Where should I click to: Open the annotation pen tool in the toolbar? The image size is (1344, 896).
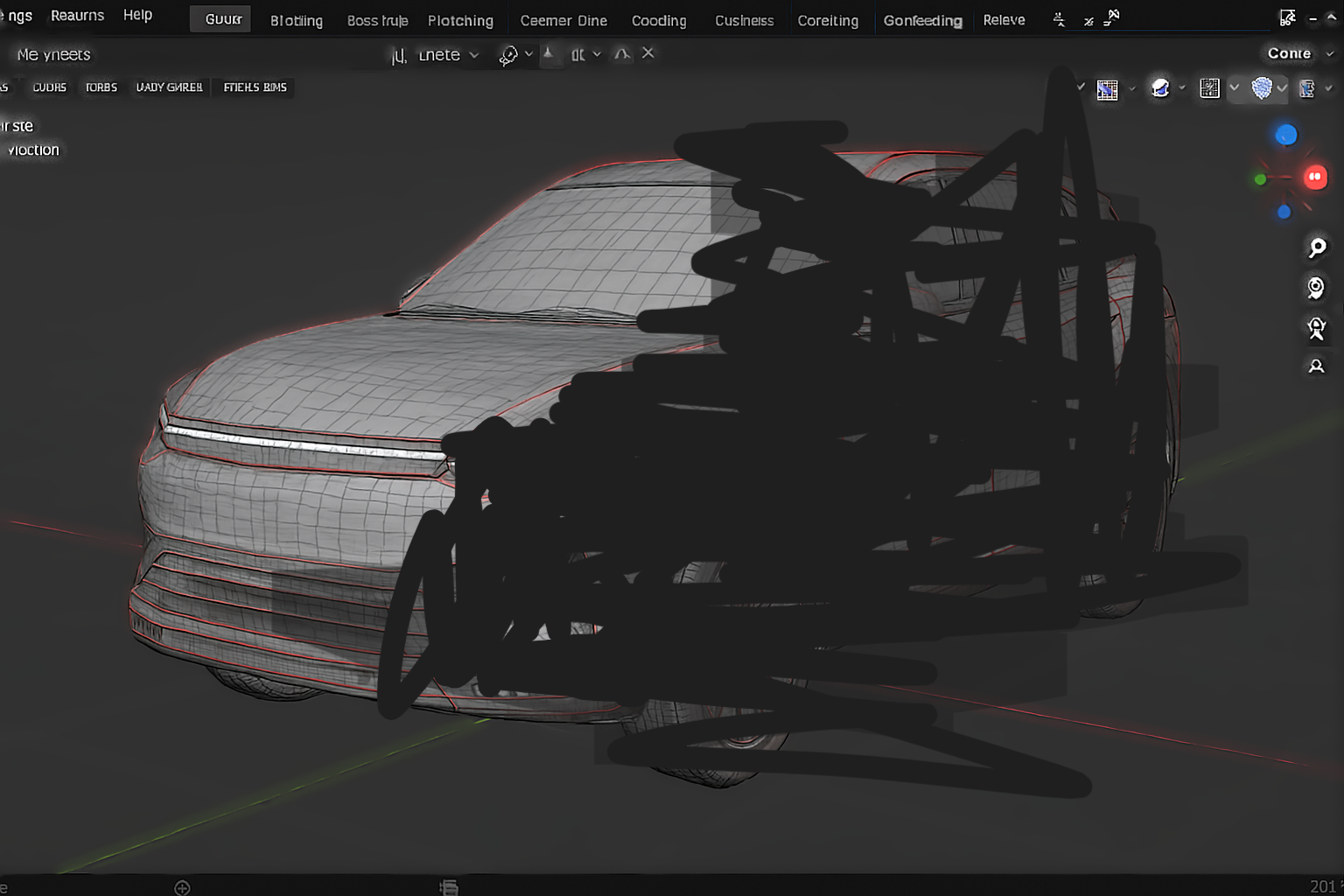(x=510, y=54)
